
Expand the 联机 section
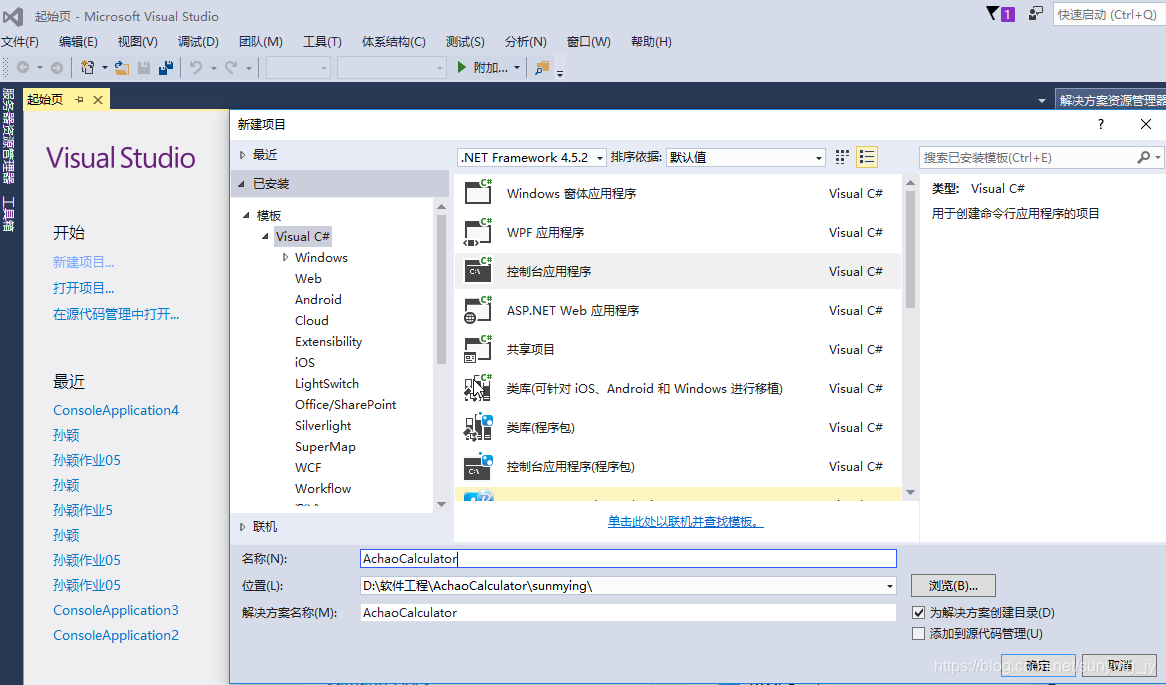coord(242,527)
